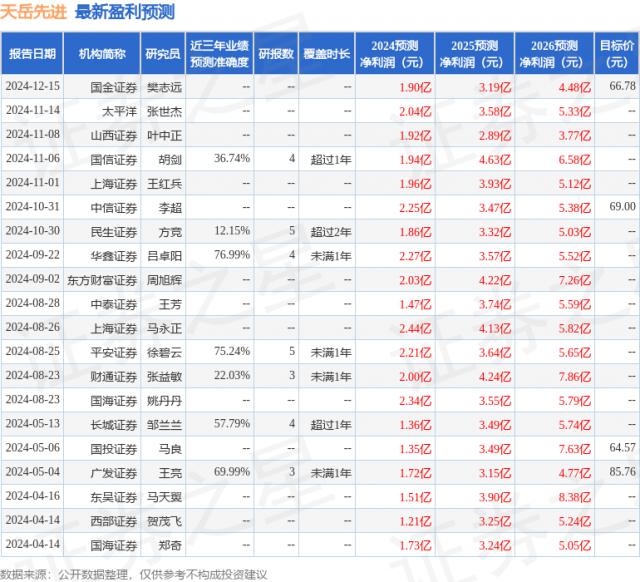This screenshot has height=582, width=640.
Task: Select the 东方财富证券 row entry
Action: coord(103,278)
